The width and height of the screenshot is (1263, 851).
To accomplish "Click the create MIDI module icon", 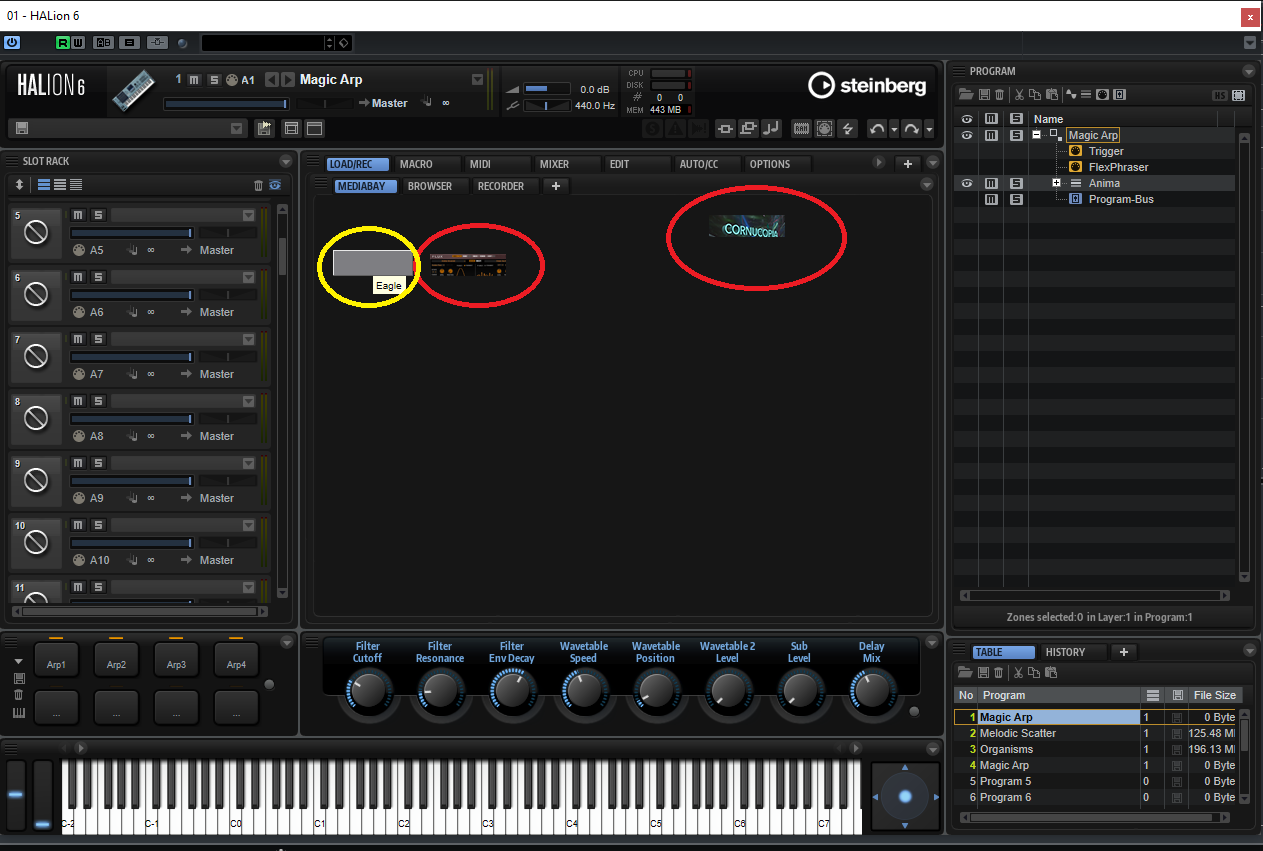I will pyautogui.click(x=1102, y=95).
